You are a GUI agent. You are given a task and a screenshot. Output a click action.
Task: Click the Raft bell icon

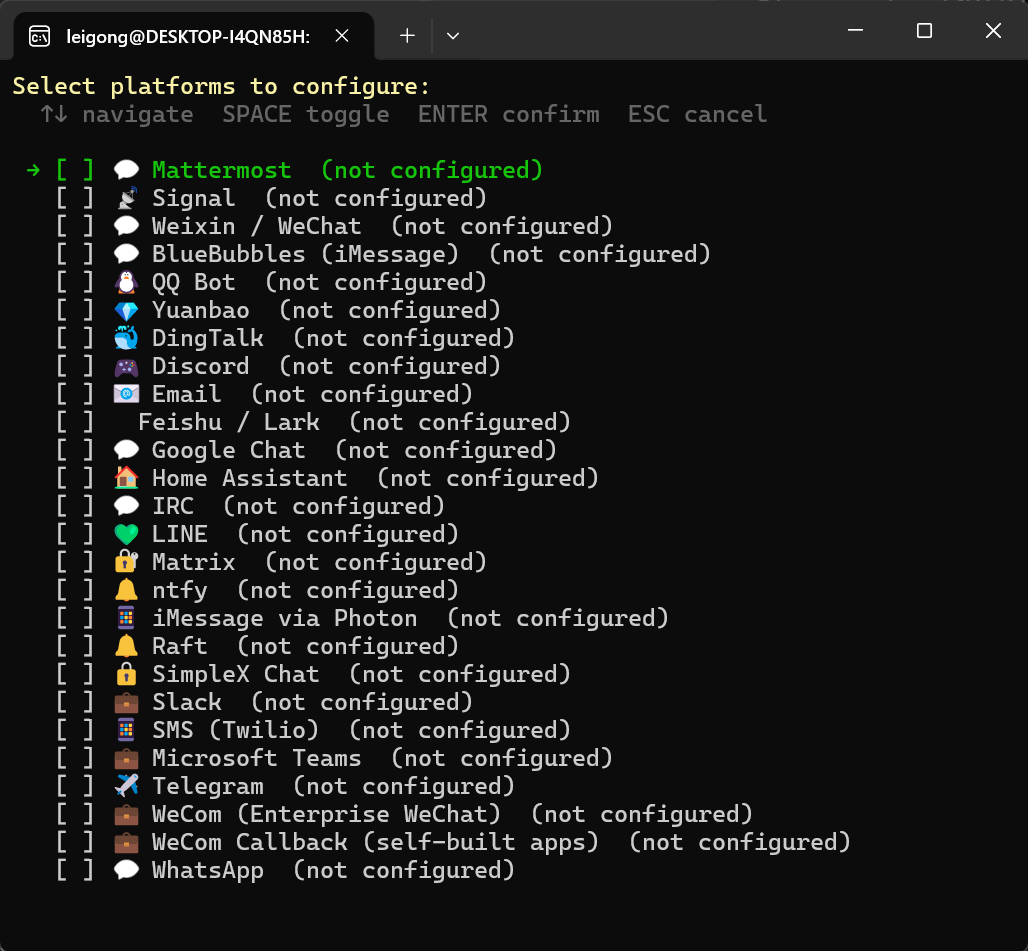click(127, 646)
